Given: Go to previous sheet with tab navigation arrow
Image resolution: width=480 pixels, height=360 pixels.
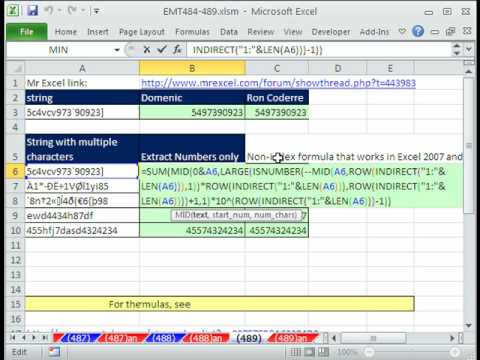Looking at the screenshot, I should click(24, 338).
